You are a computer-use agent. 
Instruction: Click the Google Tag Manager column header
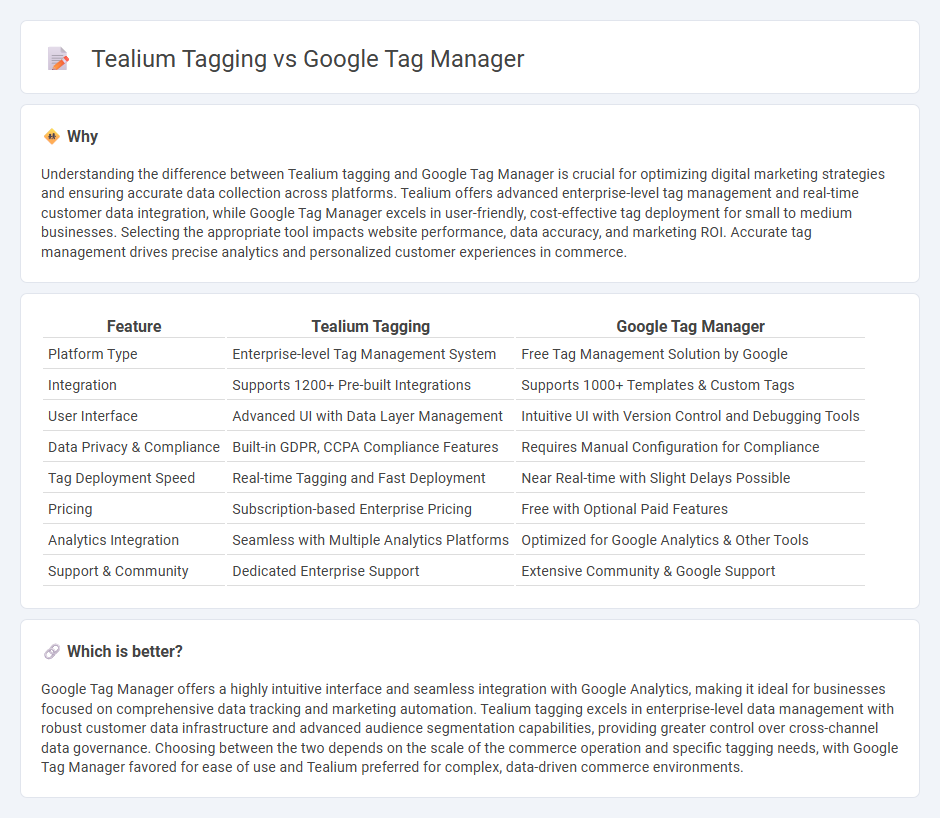tap(691, 326)
